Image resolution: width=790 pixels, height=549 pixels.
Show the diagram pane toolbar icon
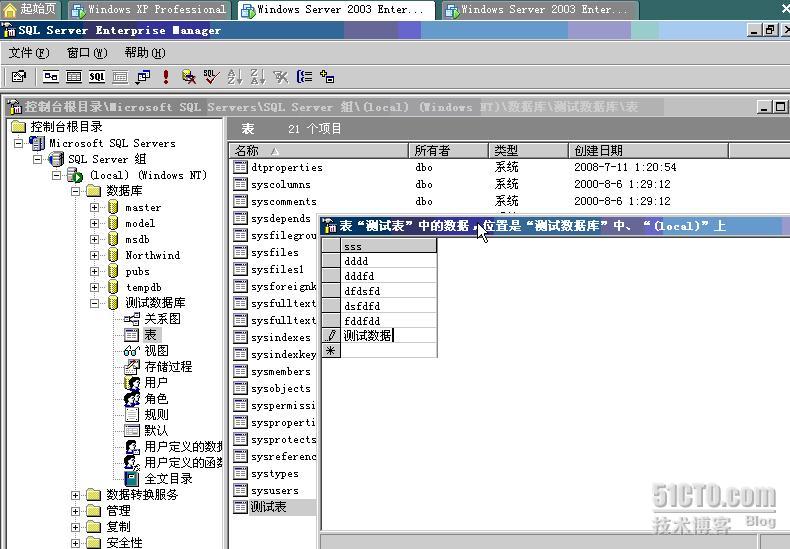pos(50,77)
